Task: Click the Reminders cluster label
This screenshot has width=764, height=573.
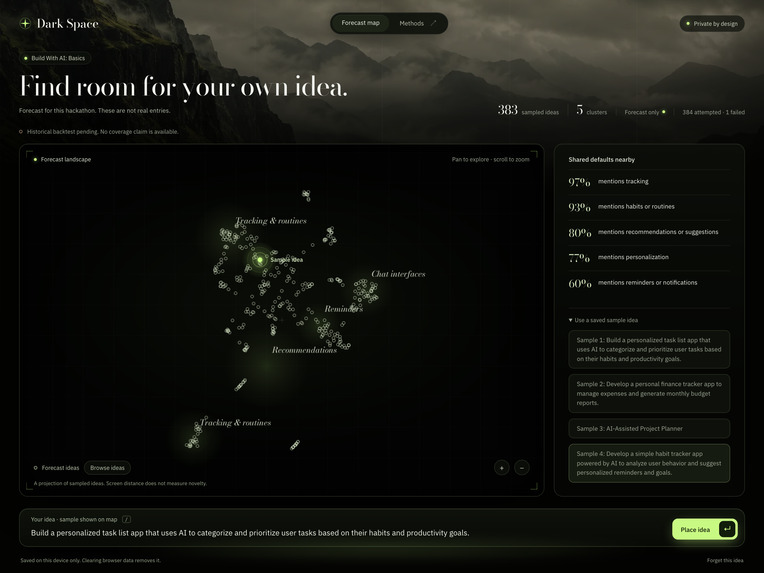Action: [344, 309]
